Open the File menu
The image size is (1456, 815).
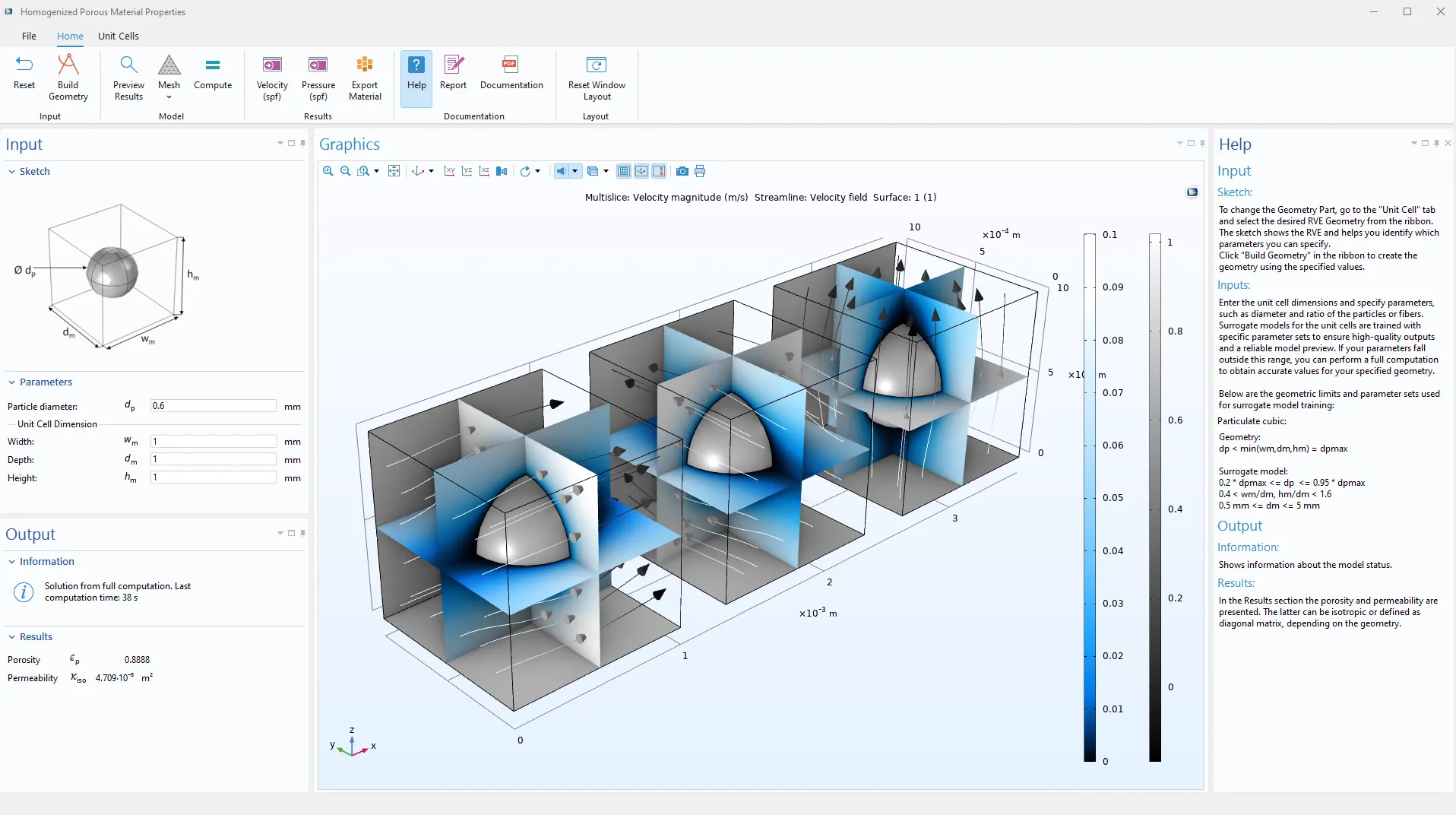coord(29,36)
